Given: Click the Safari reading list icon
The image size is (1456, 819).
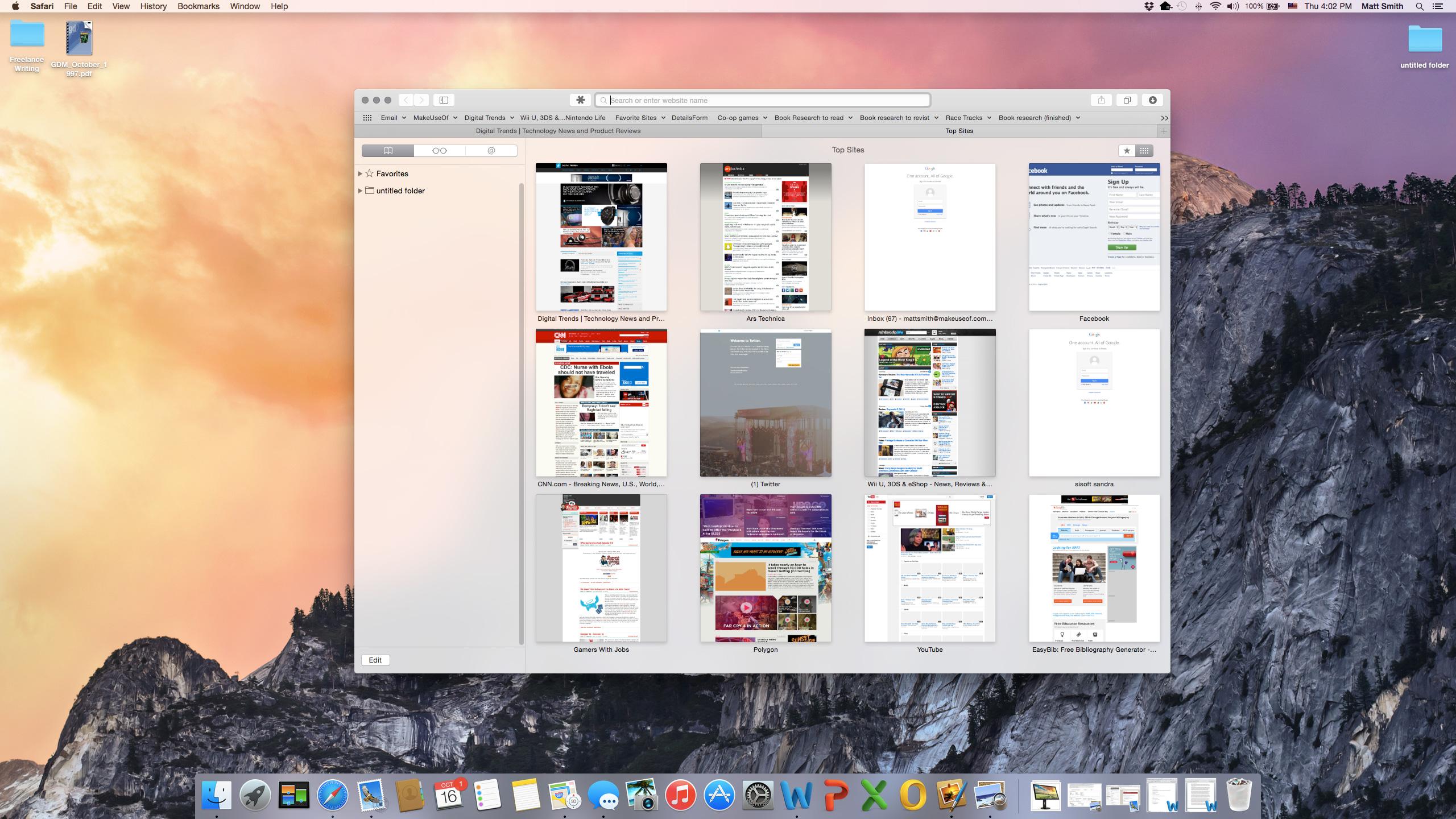Looking at the screenshot, I should click(x=439, y=150).
